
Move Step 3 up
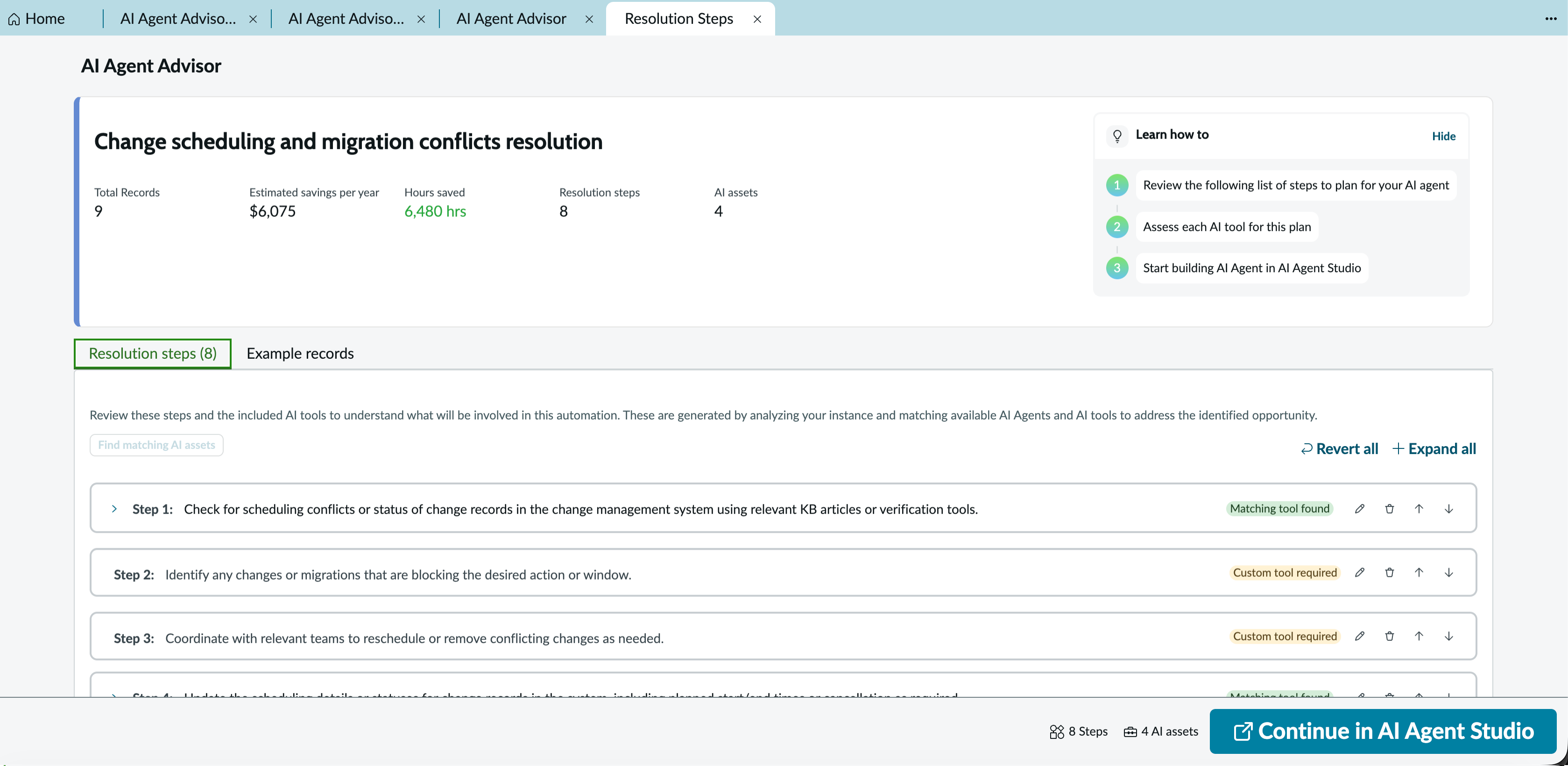(1419, 636)
